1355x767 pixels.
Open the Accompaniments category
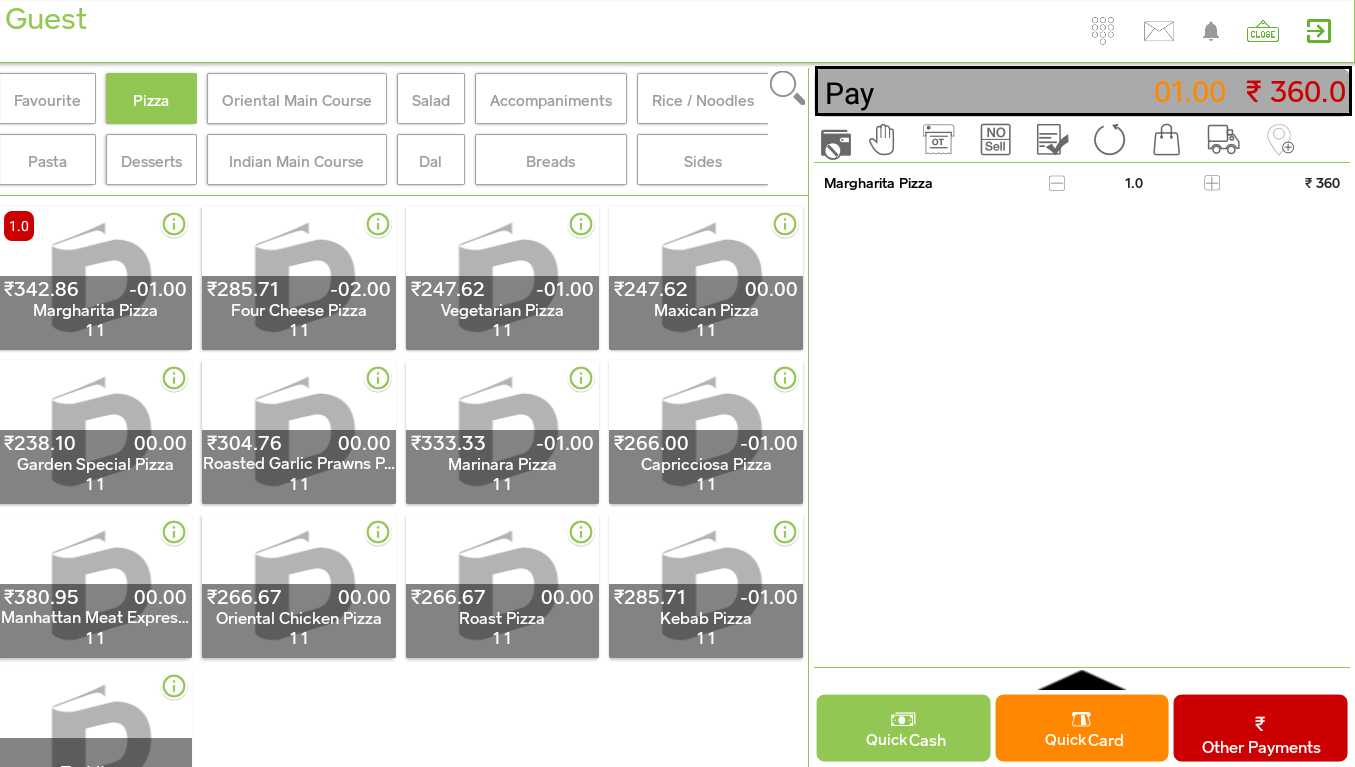[551, 99]
